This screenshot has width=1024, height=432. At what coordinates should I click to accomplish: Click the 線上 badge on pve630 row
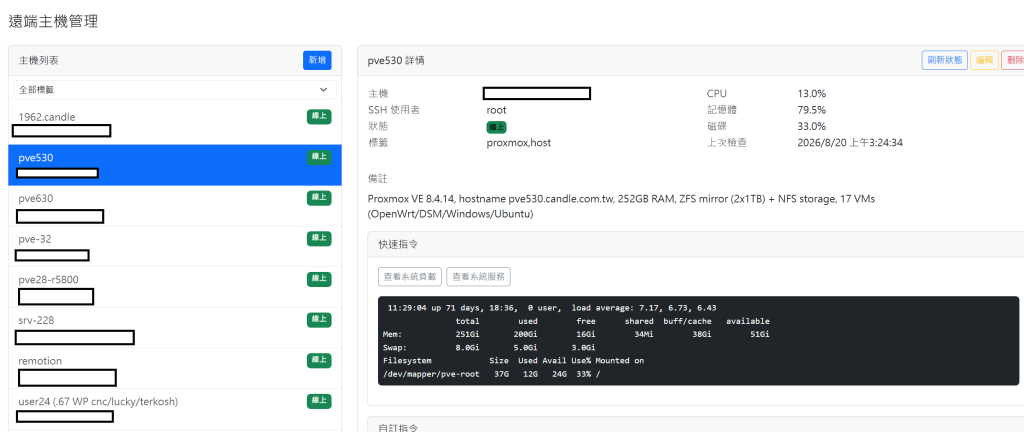point(319,198)
